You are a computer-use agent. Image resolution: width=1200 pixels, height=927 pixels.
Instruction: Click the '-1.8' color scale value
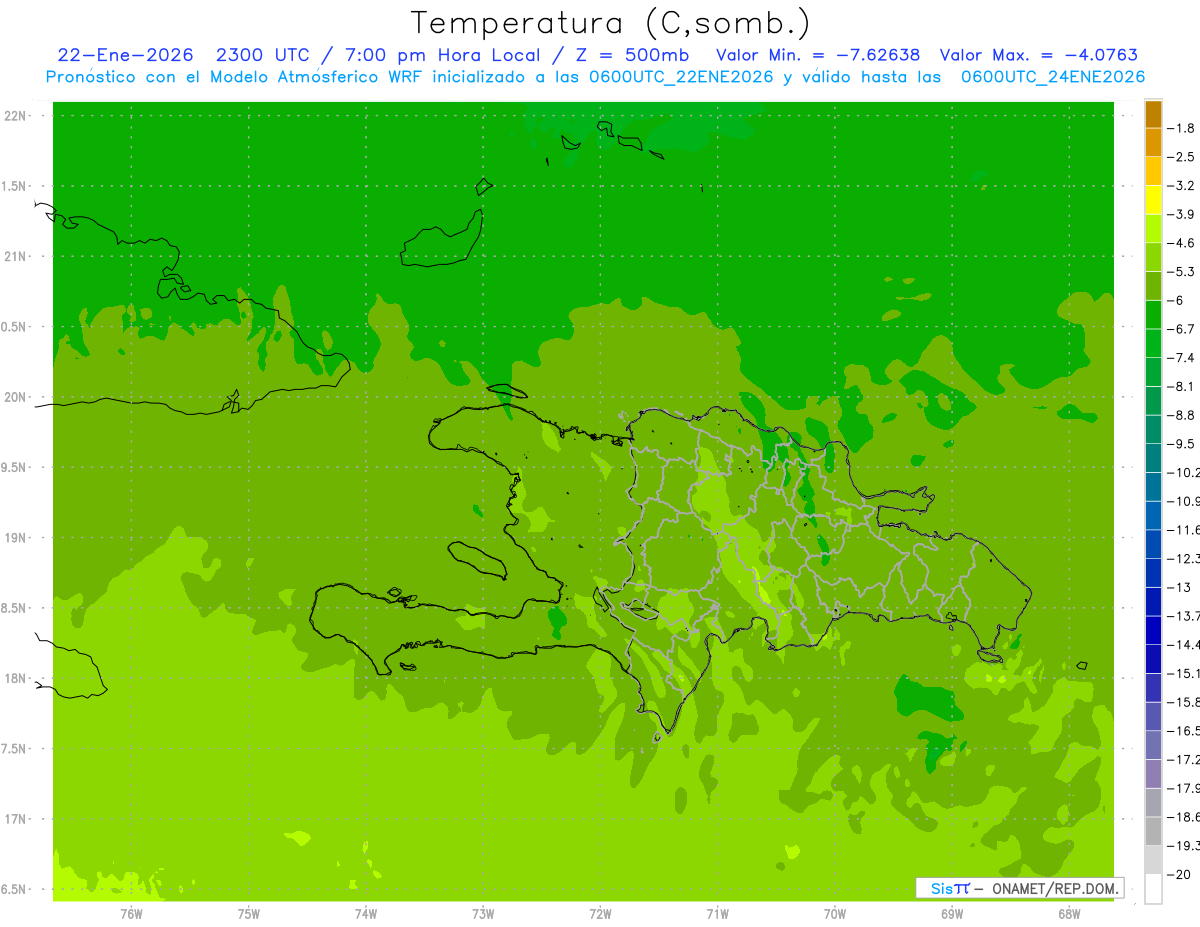click(x=1180, y=128)
